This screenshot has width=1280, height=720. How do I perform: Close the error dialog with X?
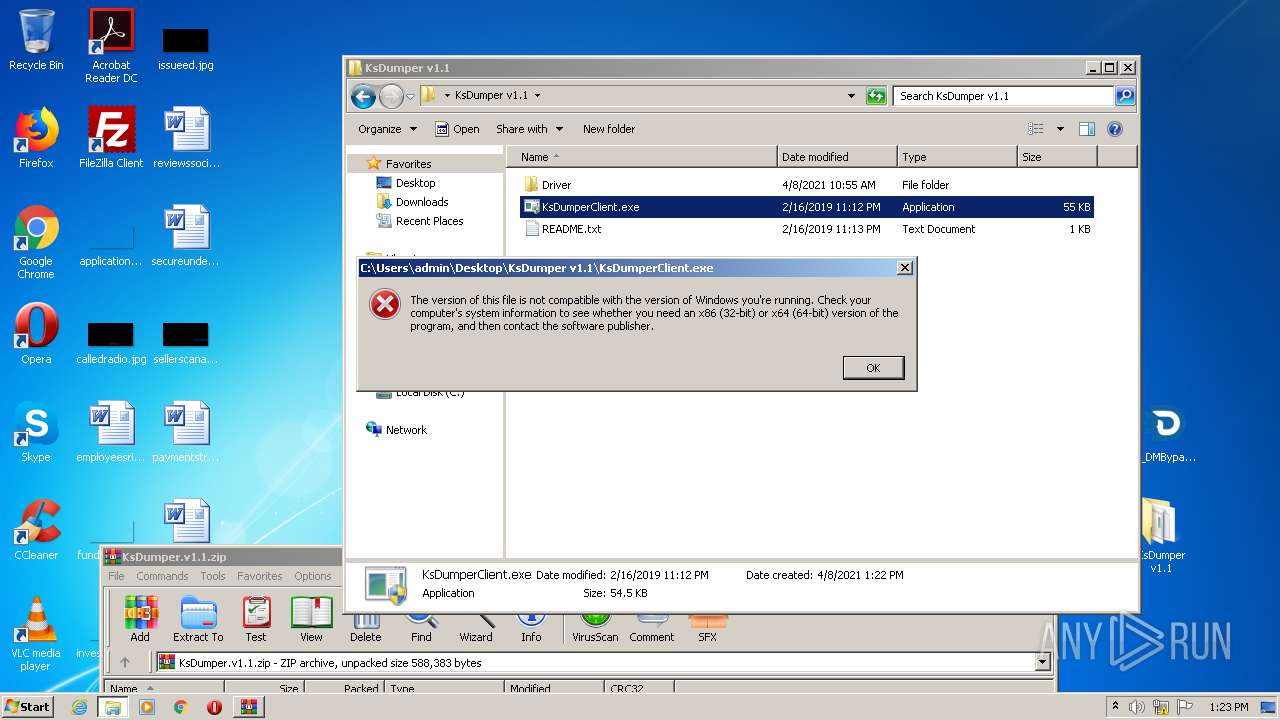(x=904, y=268)
